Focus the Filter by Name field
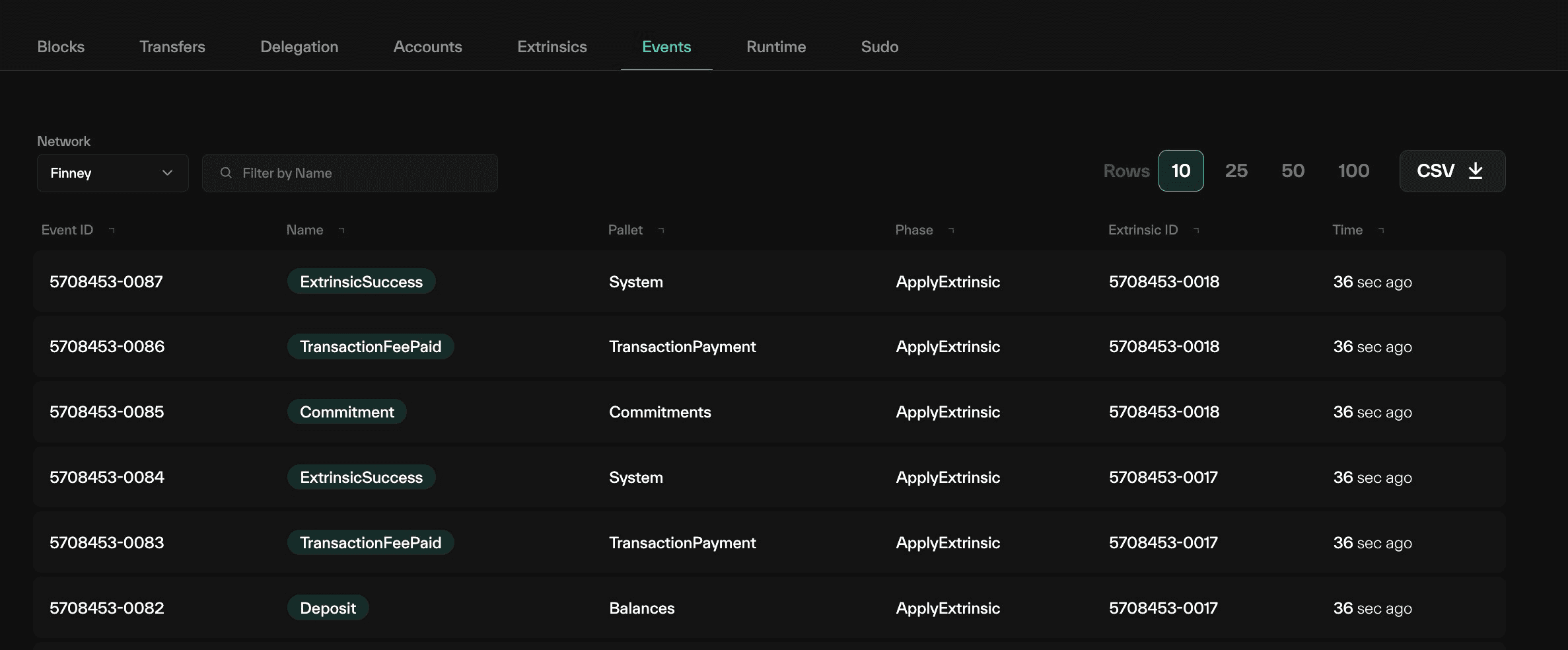The image size is (1568, 650). (350, 173)
